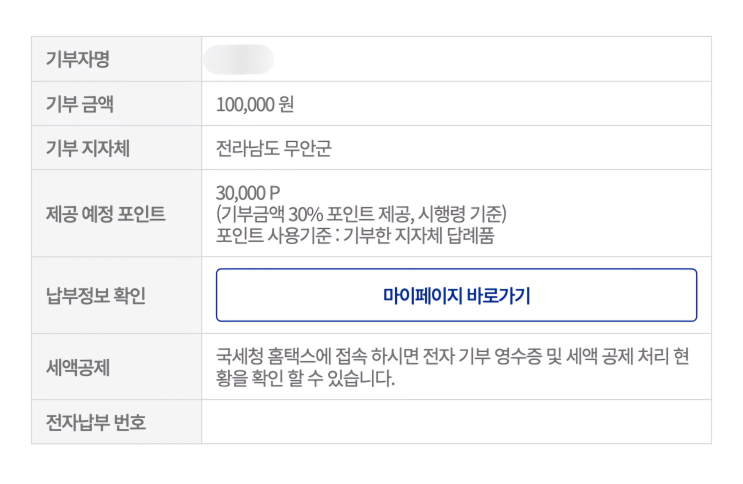Click the 황을 확인 할 수 있습니다 line
743x484 pixels.
pos(306,379)
